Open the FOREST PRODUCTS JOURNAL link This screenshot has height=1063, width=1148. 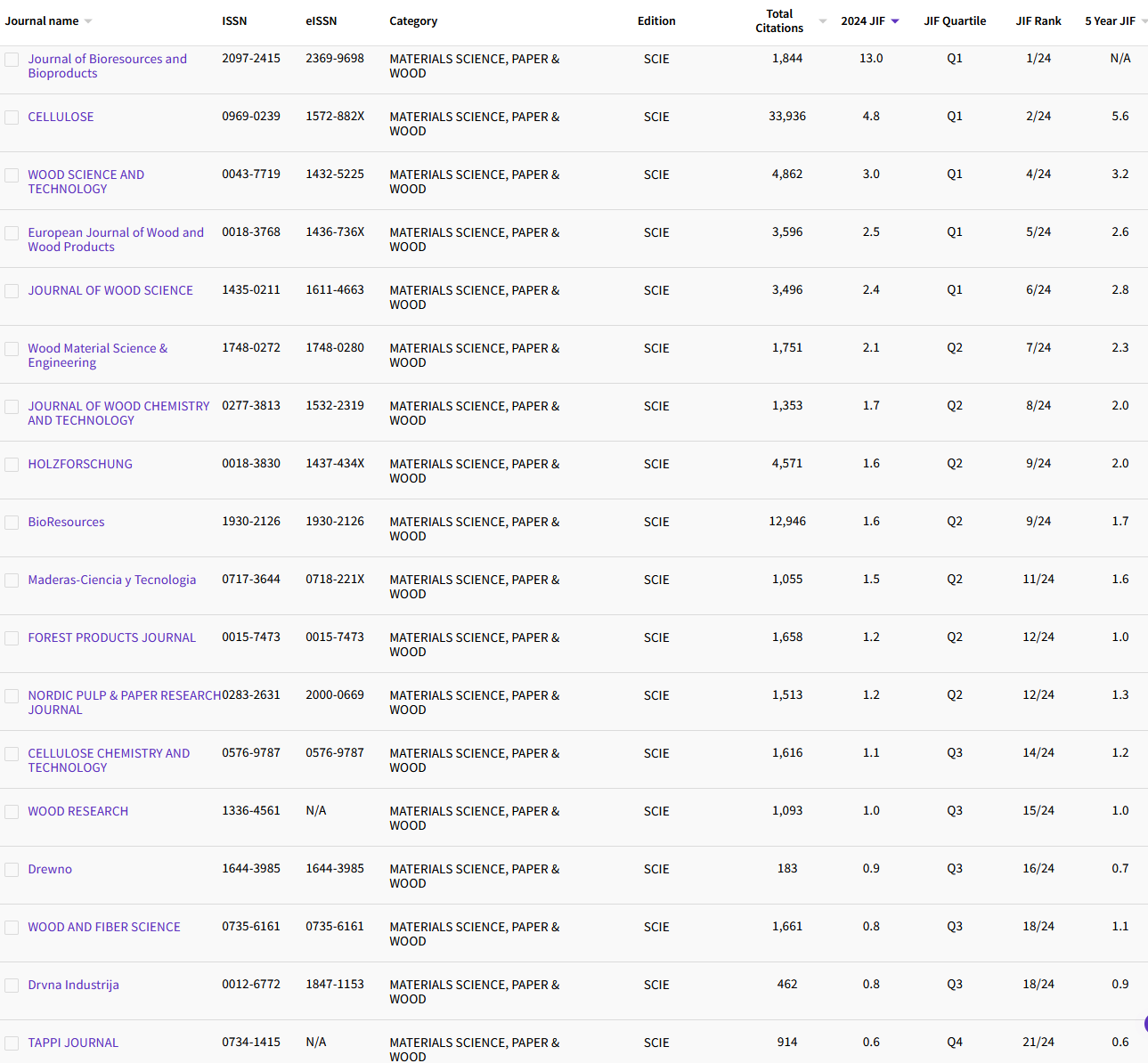[x=111, y=637]
